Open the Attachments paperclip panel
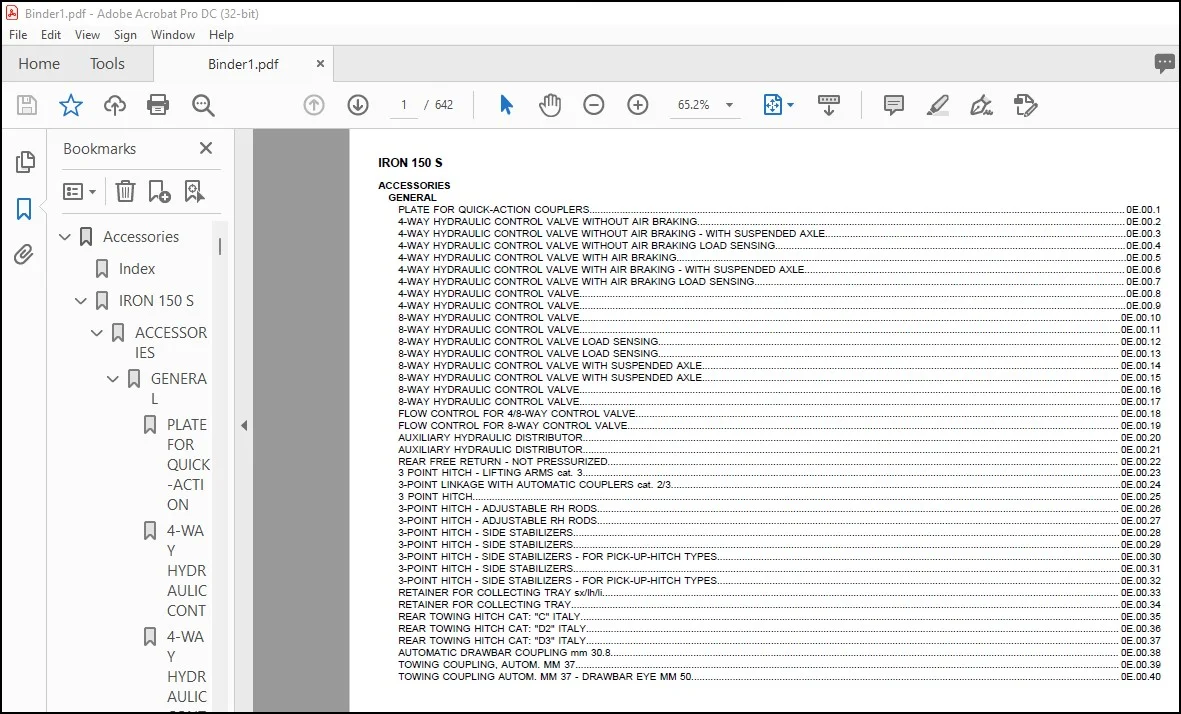This screenshot has width=1181, height=714. tap(24, 255)
